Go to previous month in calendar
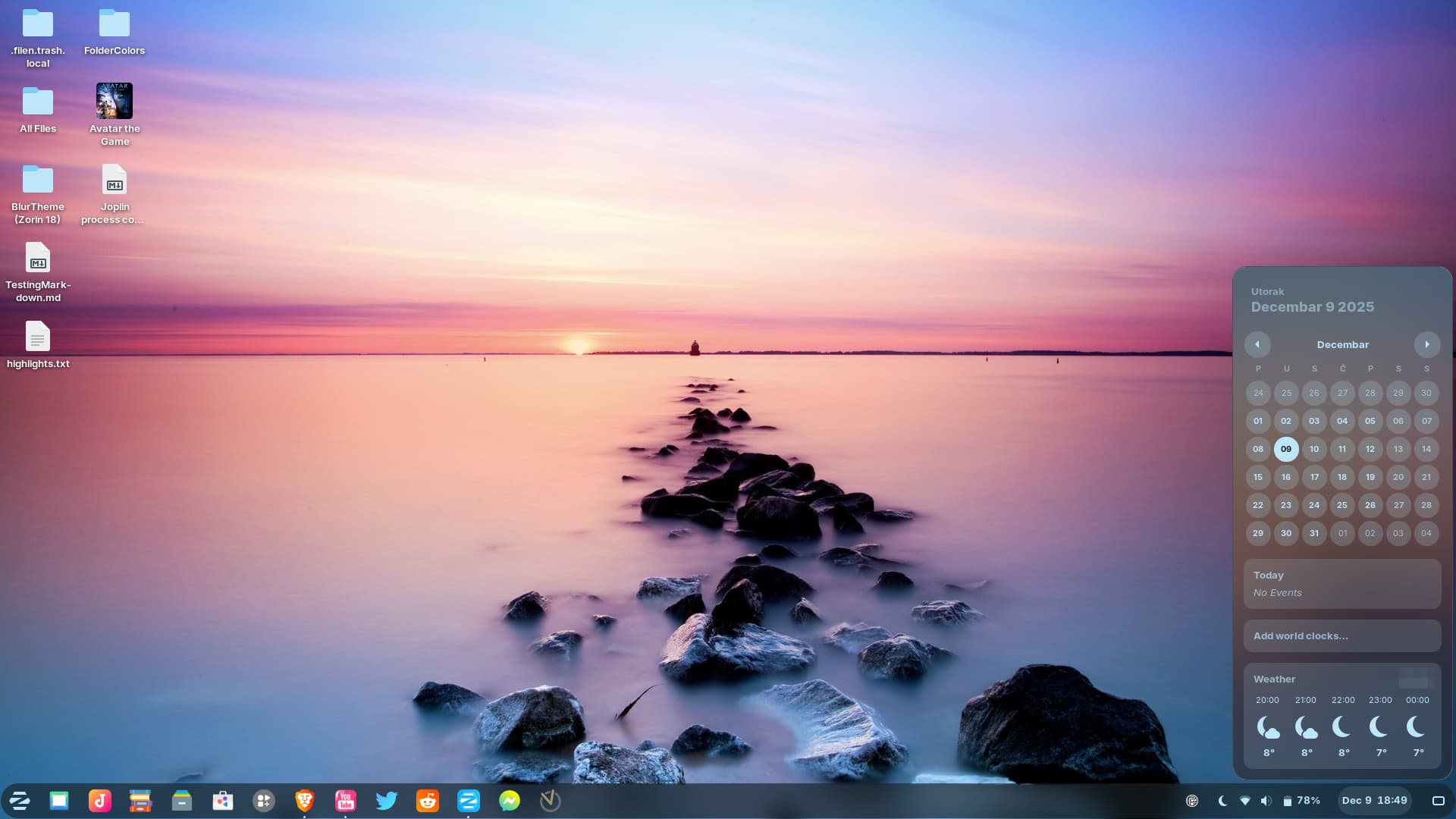The width and height of the screenshot is (1456, 819). click(1257, 344)
